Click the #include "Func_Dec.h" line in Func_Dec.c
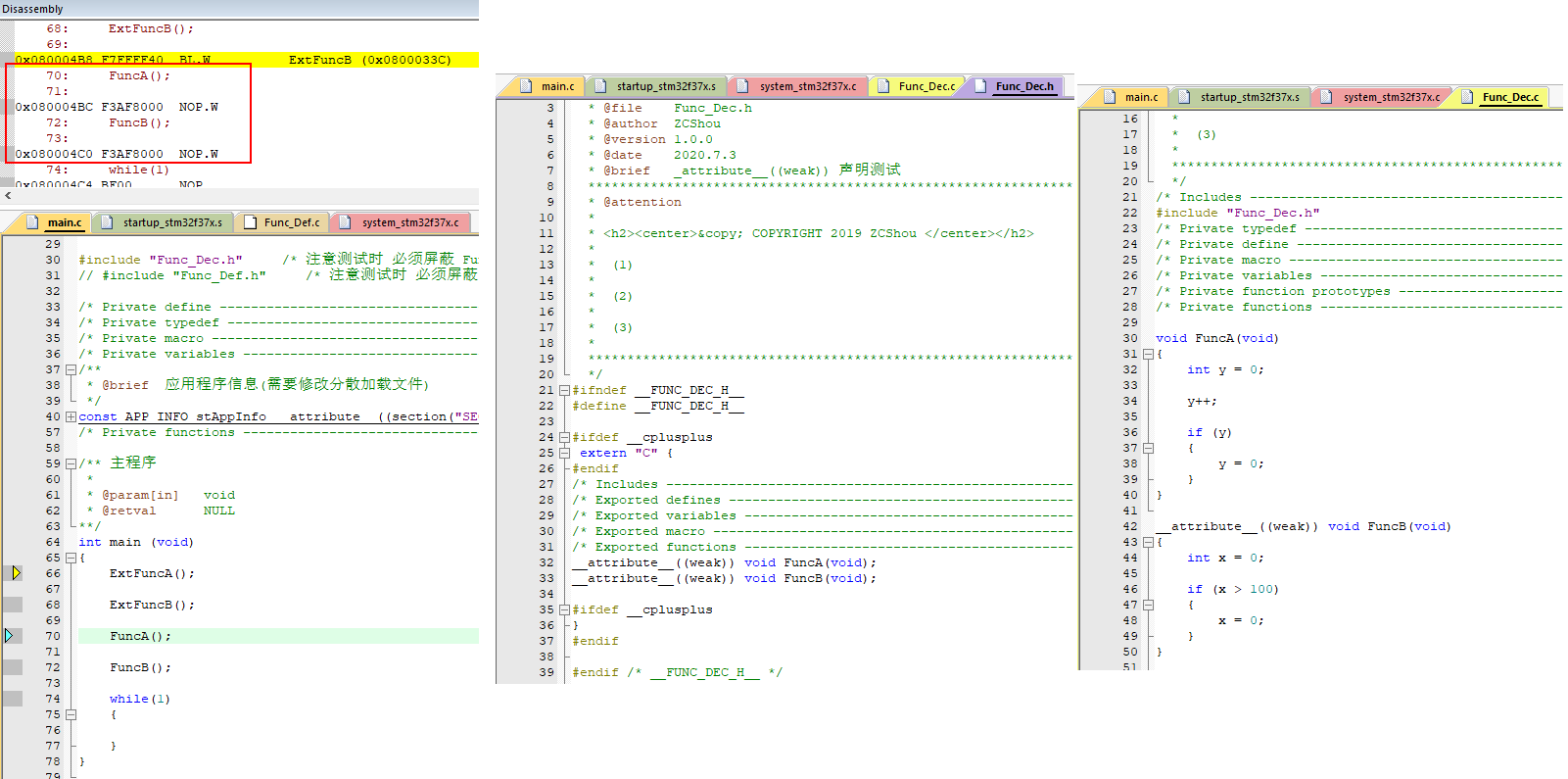This screenshot has height=779, width=1568. pos(1238,213)
